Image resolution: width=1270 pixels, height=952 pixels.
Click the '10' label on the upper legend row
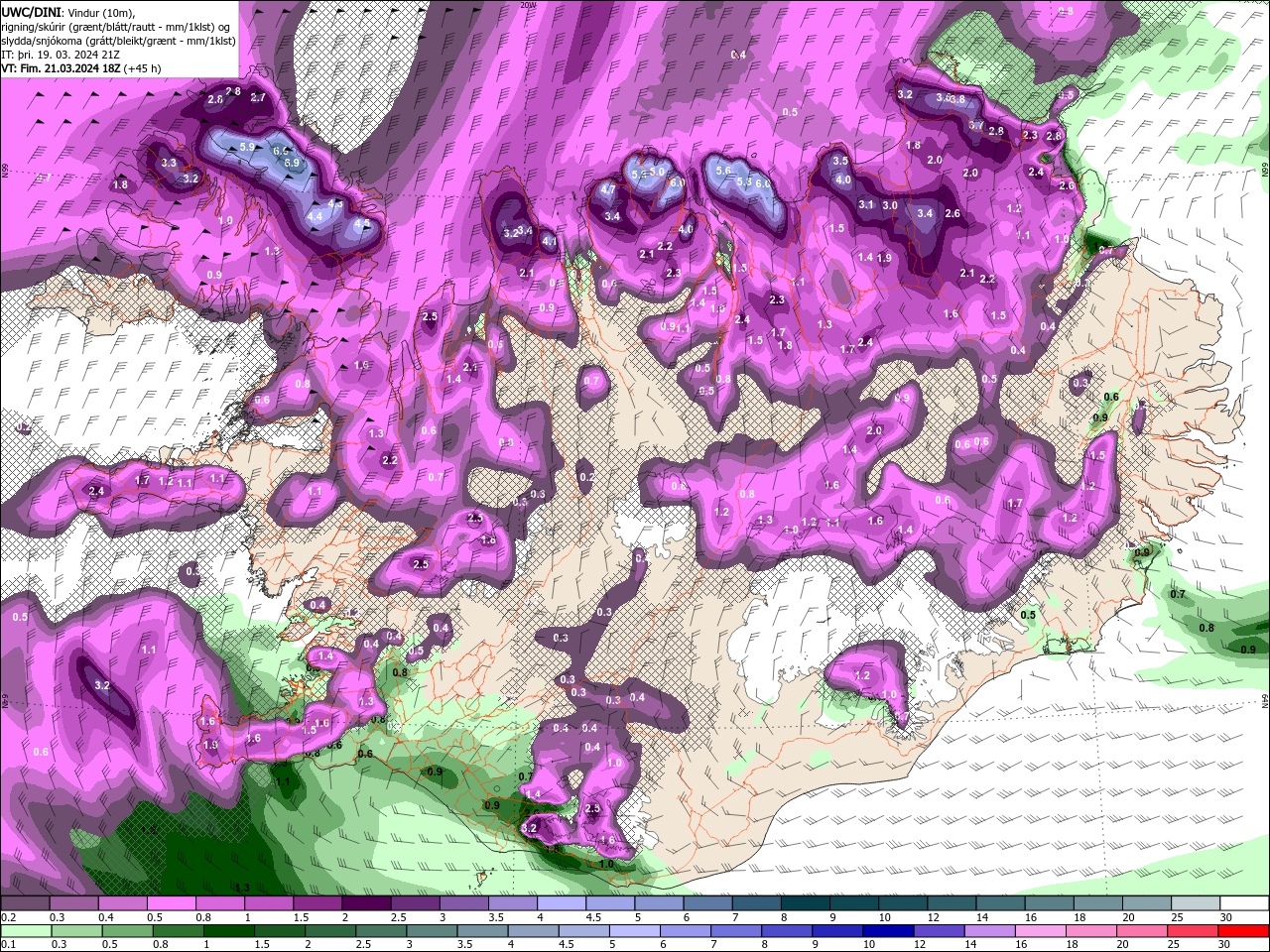(x=885, y=915)
